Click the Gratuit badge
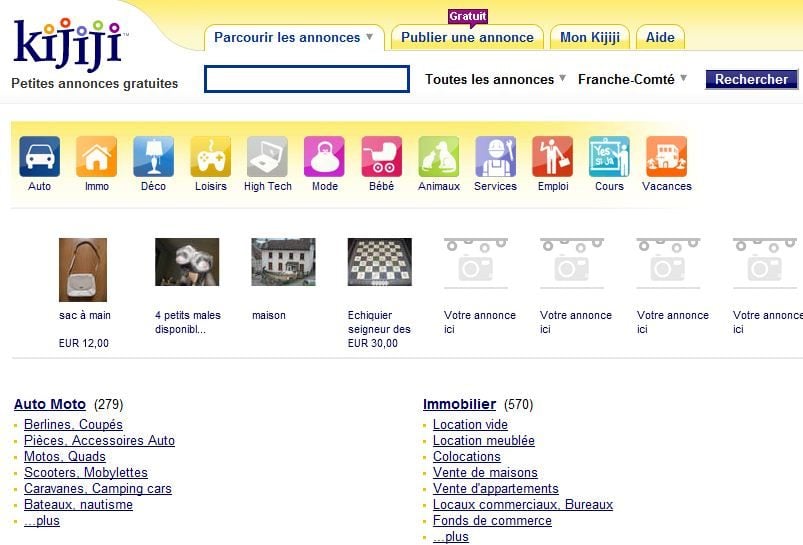Screen dimensions: 803x545 [468, 17]
